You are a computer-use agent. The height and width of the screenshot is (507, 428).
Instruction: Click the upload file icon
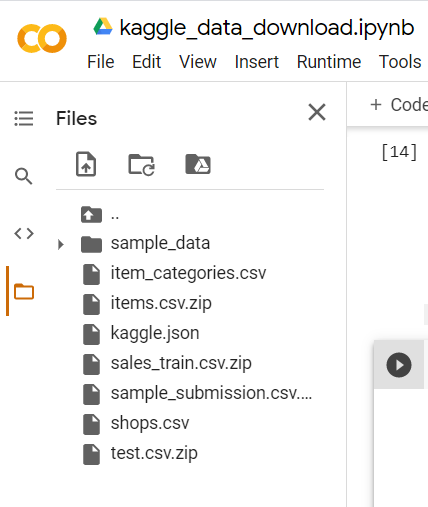click(86, 164)
